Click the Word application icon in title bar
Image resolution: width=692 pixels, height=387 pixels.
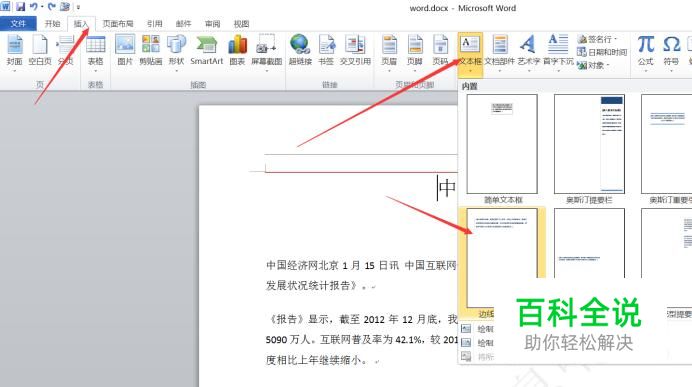[x=6, y=7]
